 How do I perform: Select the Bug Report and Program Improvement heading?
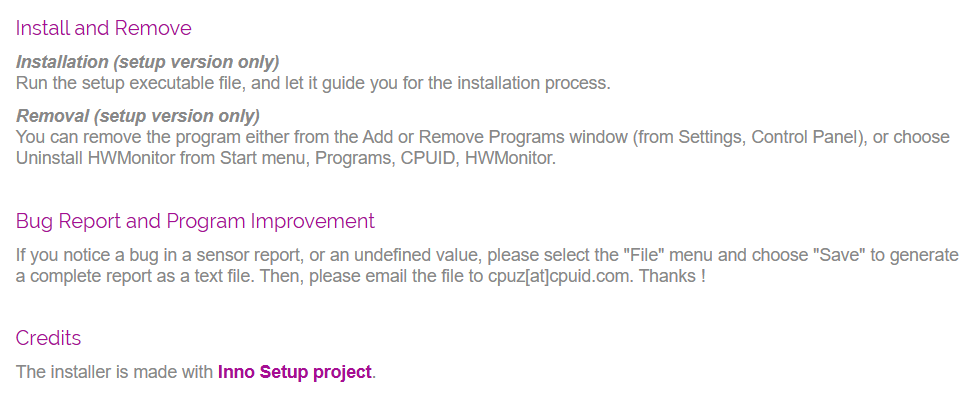point(195,221)
